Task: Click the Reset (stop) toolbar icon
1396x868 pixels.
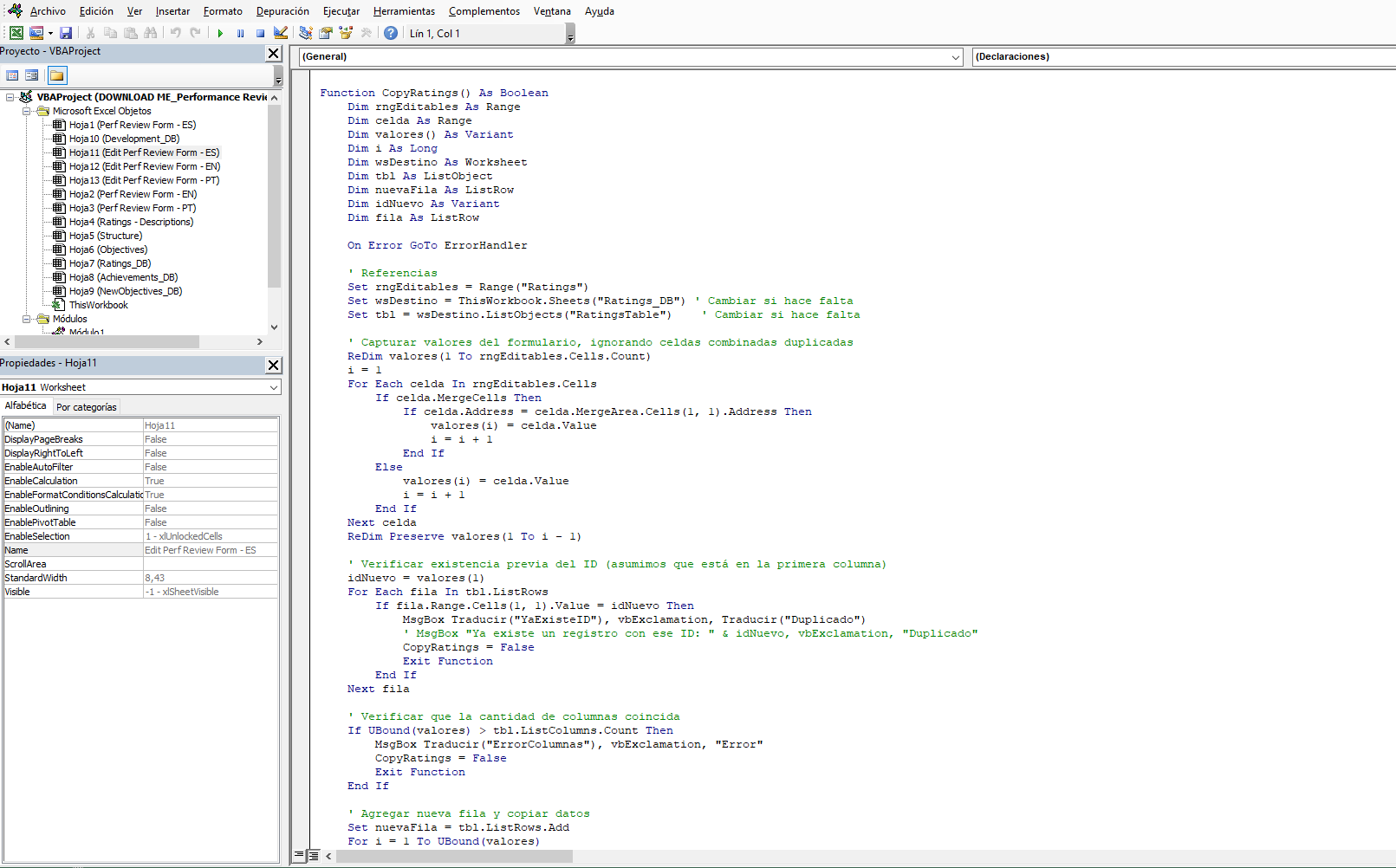Action: point(259,33)
